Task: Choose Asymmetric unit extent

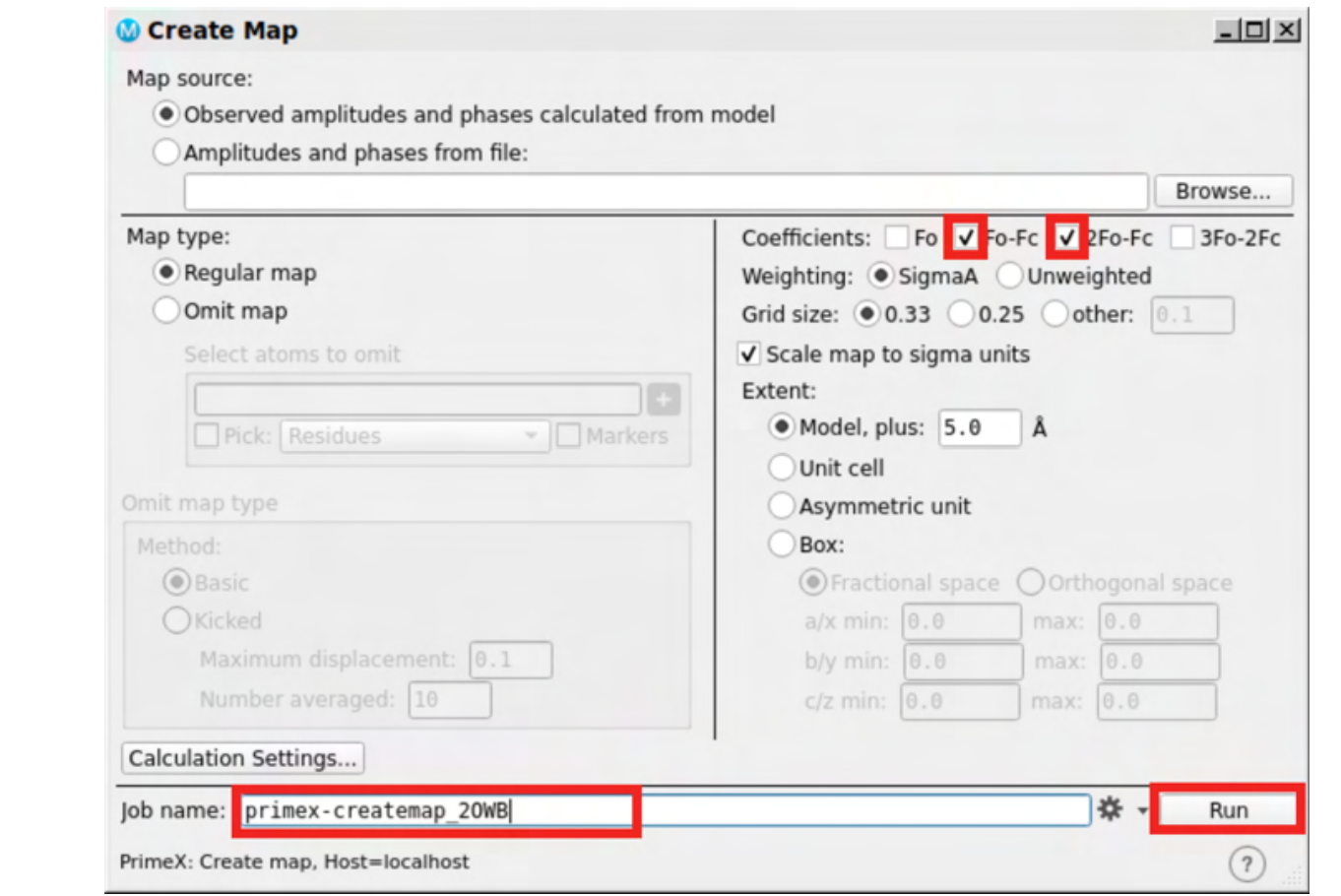Action: pyautogui.click(x=781, y=505)
